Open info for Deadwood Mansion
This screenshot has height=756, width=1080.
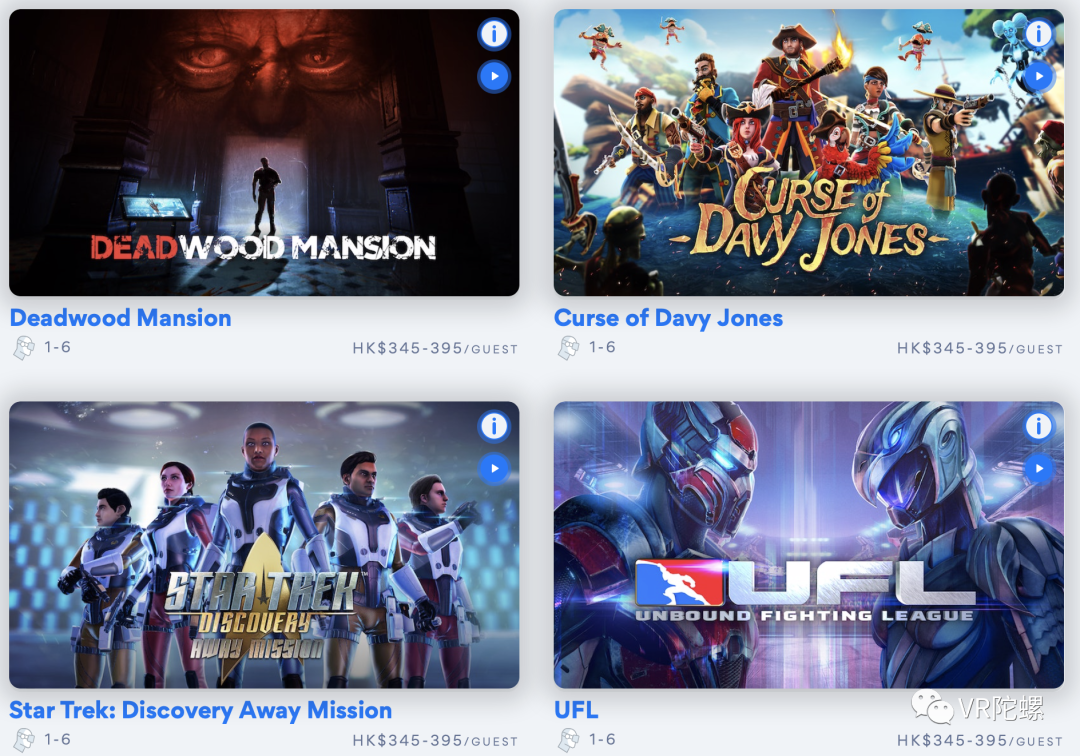point(494,34)
